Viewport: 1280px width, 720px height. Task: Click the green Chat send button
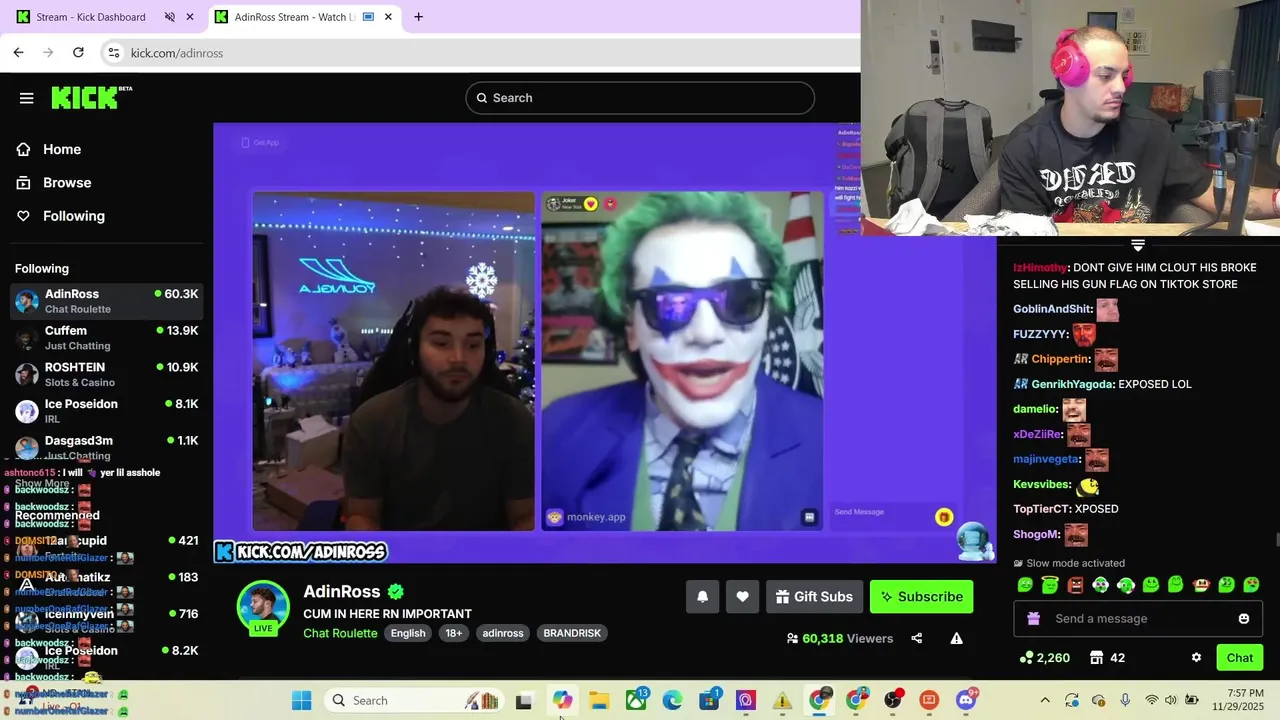(1239, 658)
